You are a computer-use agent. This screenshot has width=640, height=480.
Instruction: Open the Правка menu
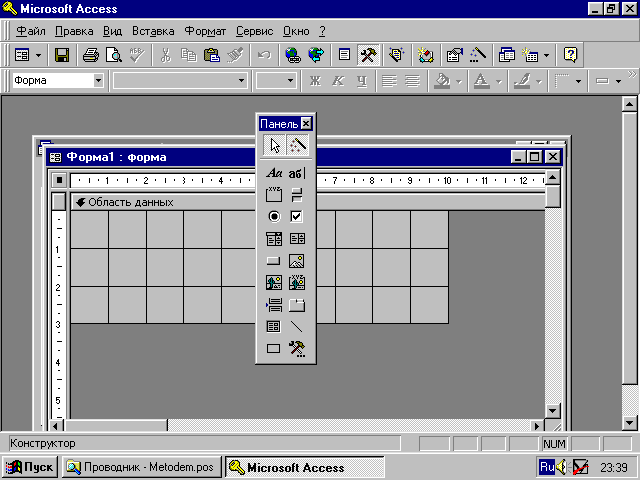click(74, 31)
